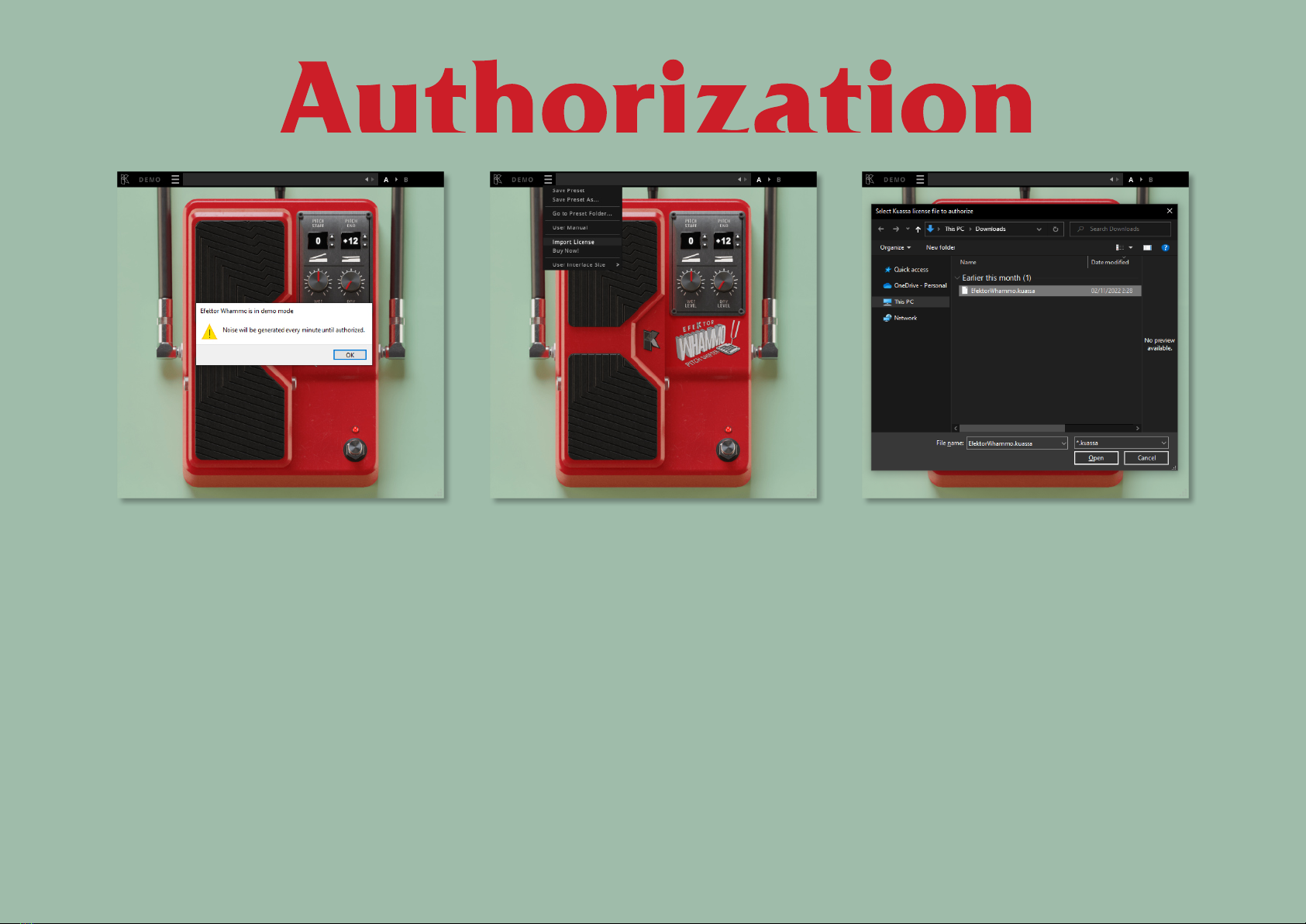Click the Forward arrow in the file dialog
1306x924 pixels.
click(896, 229)
